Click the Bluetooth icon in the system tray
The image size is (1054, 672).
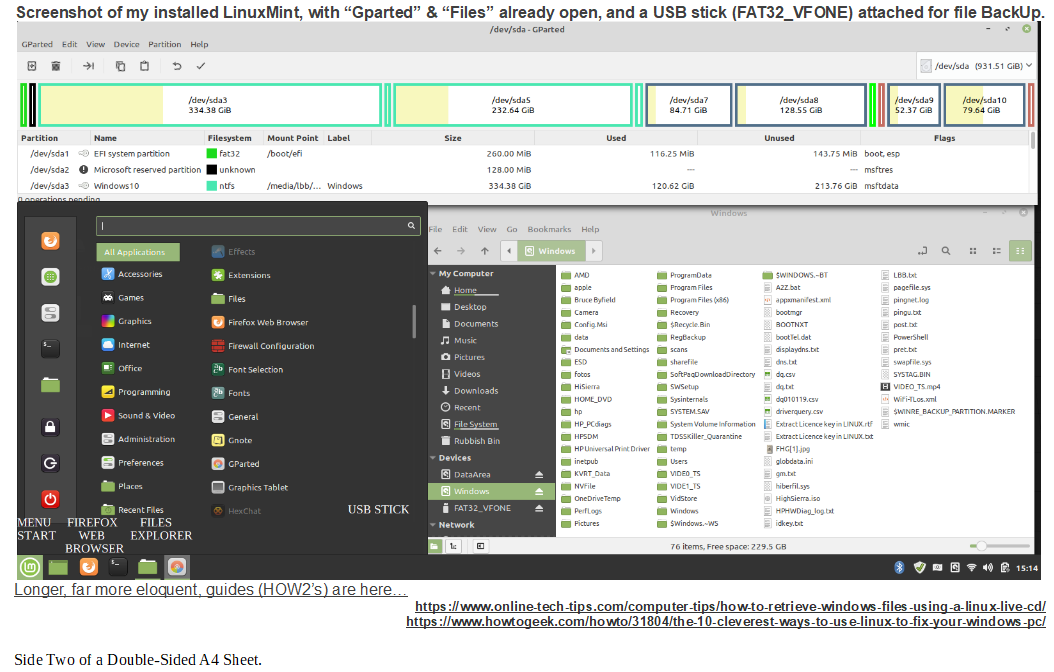pyautogui.click(x=899, y=567)
